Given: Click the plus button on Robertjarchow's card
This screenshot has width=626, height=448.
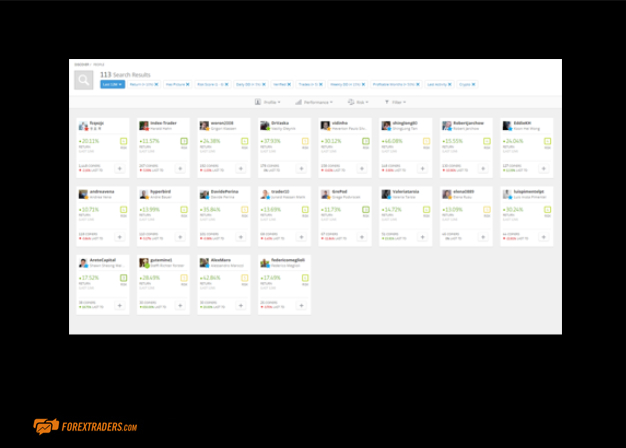Looking at the screenshot, I should click(483, 168).
